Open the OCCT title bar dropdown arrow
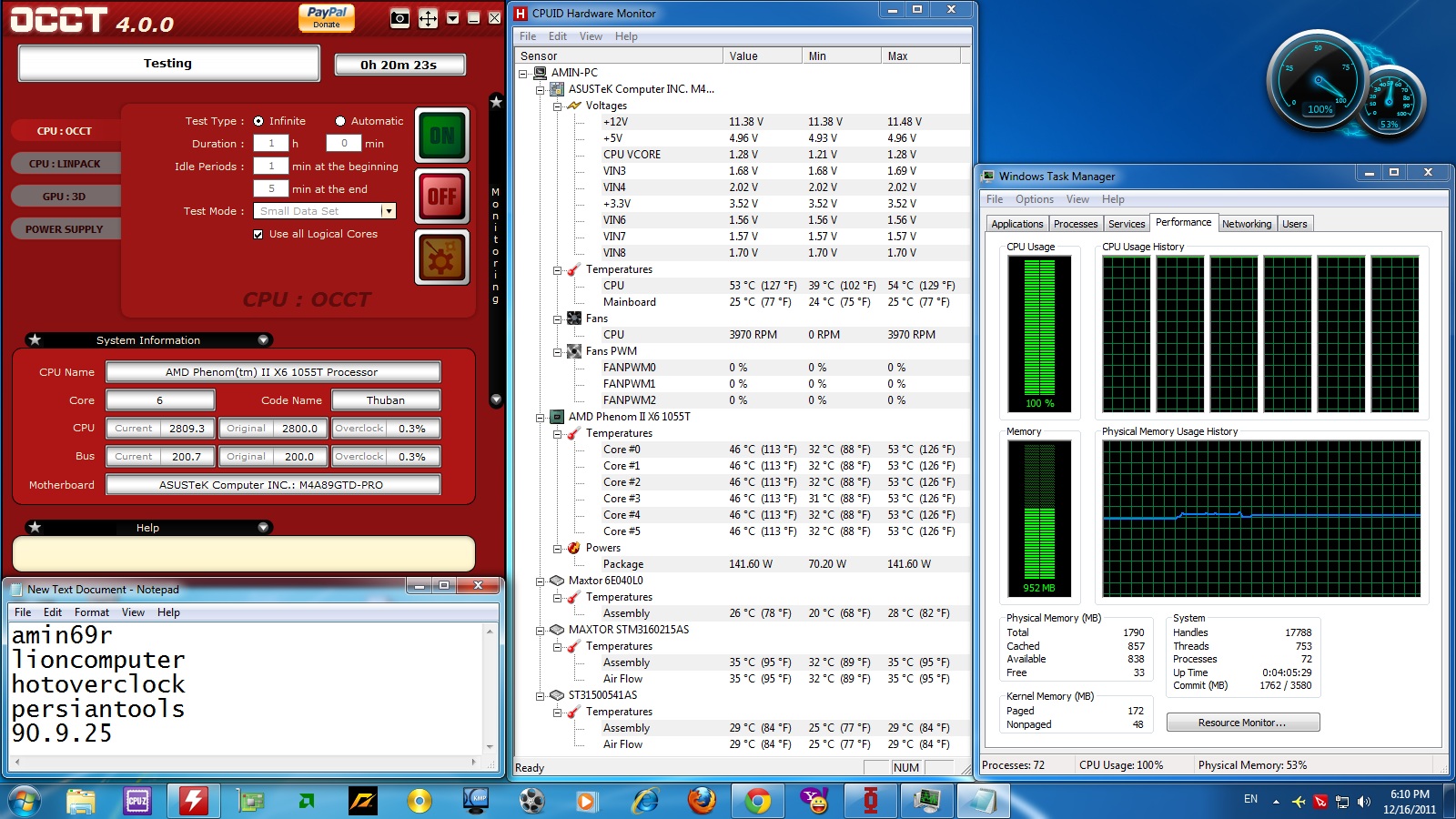The height and width of the screenshot is (819, 1456). coord(452,18)
